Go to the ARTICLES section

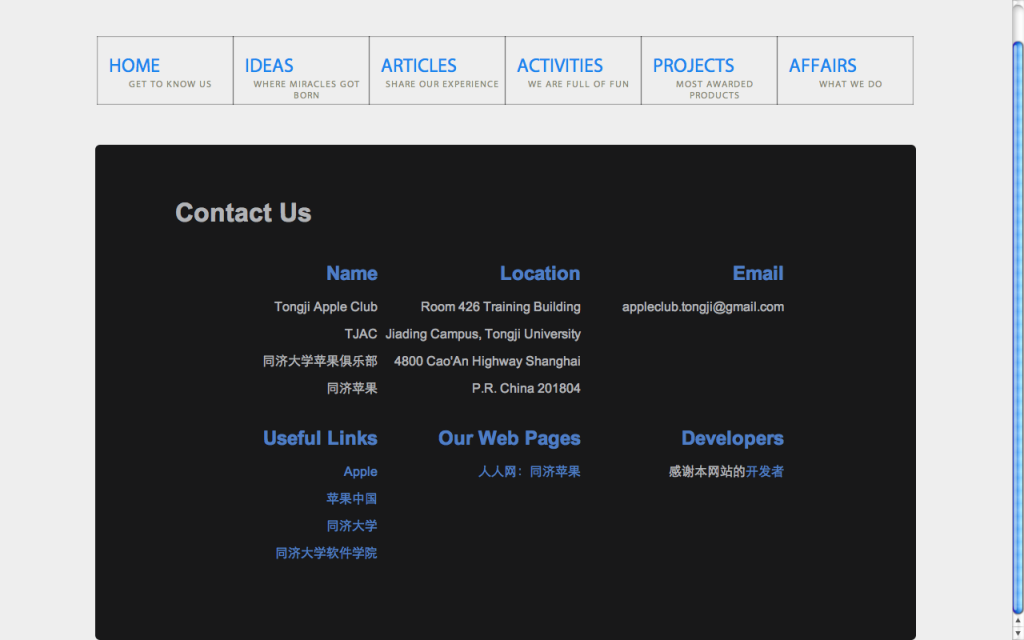pyautogui.click(x=437, y=71)
